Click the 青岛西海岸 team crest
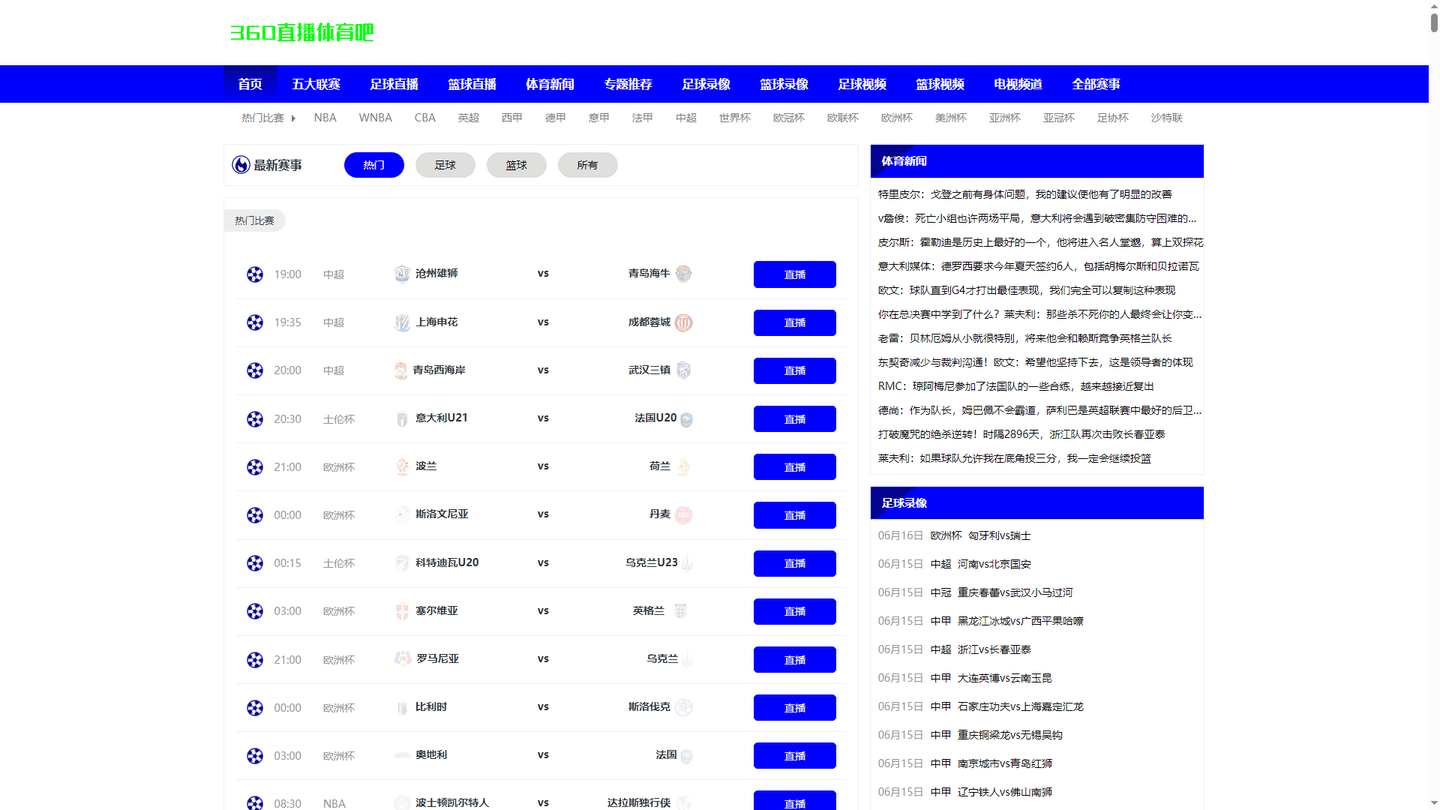The image size is (1440, 810). click(402, 370)
